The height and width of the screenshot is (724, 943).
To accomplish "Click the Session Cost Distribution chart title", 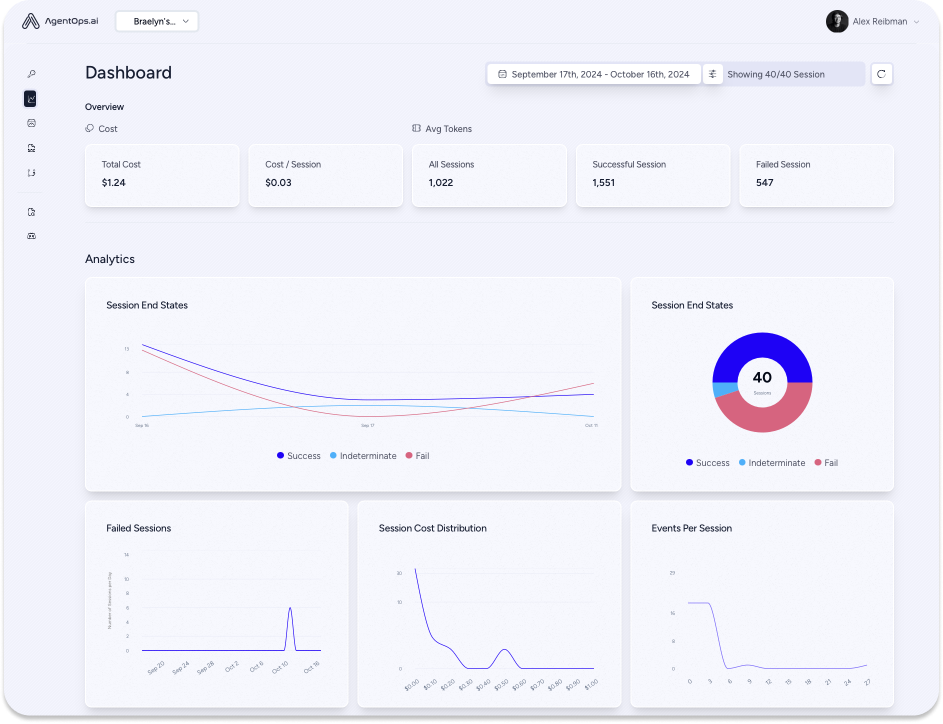I will [432, 528].
